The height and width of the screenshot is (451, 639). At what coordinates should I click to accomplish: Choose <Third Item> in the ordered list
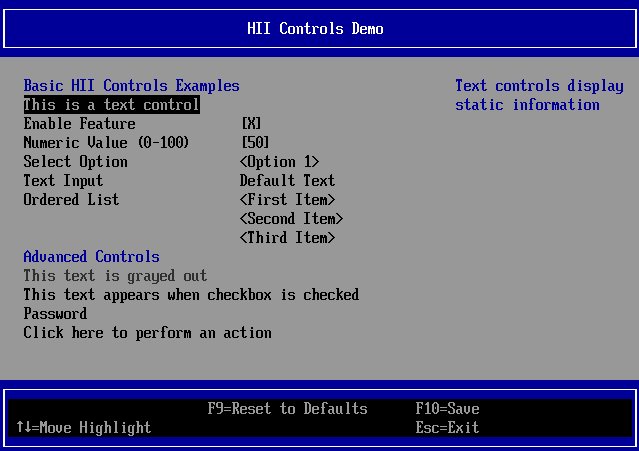click(287, 238)
